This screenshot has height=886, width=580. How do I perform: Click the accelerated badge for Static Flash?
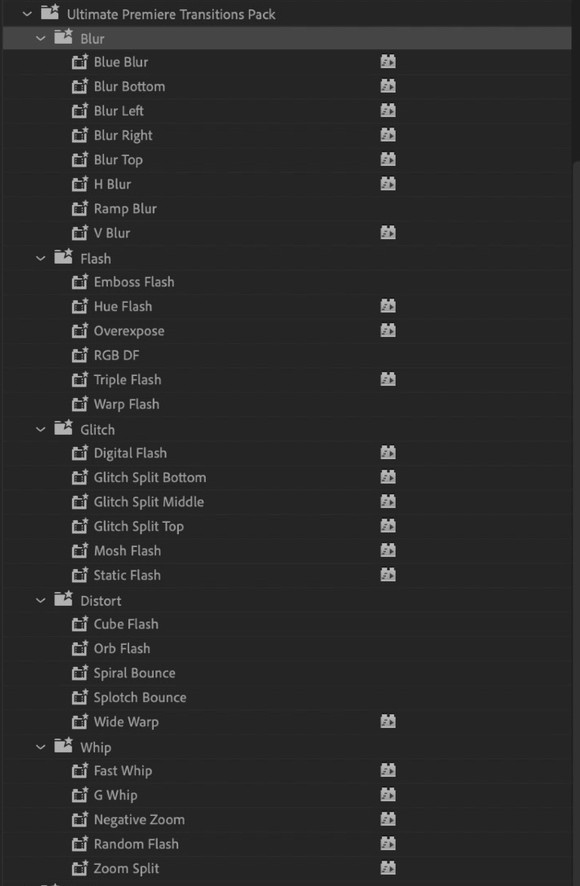388,575
